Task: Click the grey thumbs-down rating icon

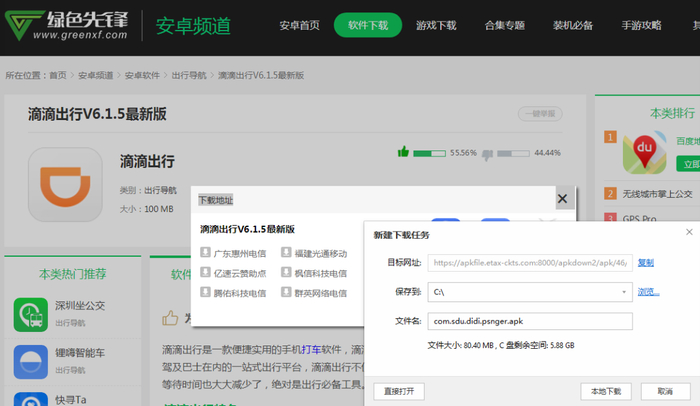Action: (489, 153)
